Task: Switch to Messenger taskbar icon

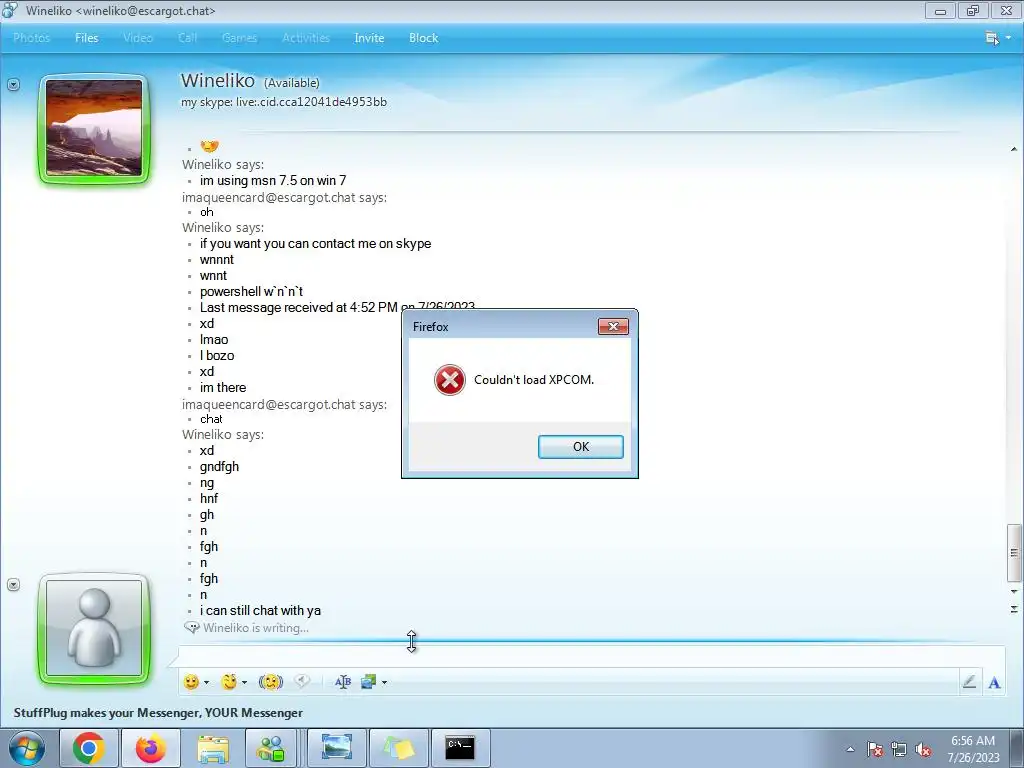Action: point(270,748)
